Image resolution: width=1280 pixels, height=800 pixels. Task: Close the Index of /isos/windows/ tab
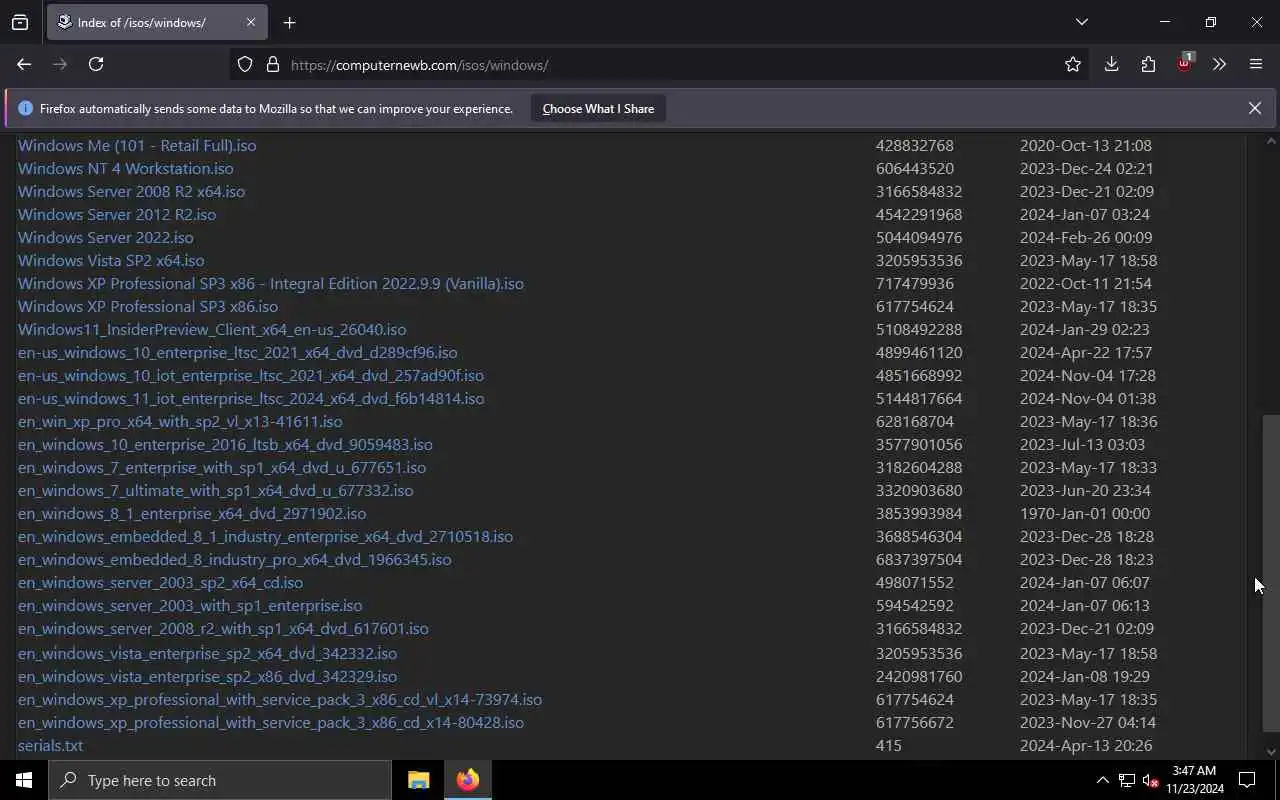point(250,22)
